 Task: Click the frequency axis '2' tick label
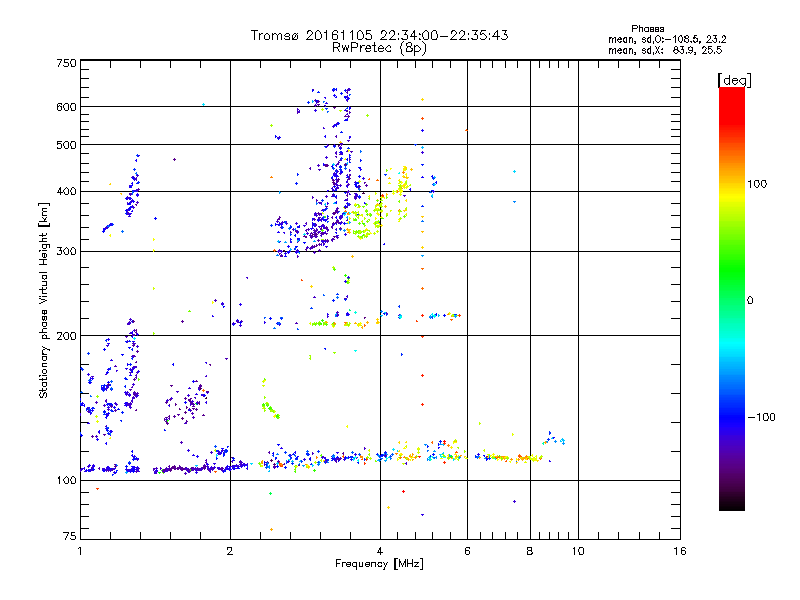(x=230, y=551)
